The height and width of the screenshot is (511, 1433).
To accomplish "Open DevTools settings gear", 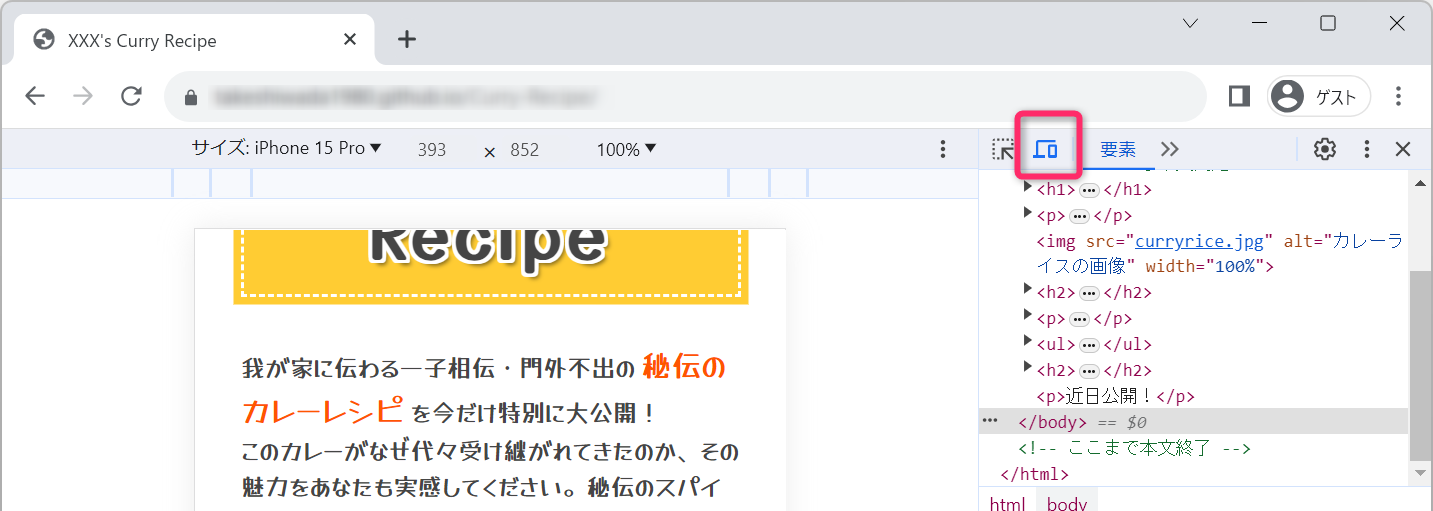I will point(1325,149).
